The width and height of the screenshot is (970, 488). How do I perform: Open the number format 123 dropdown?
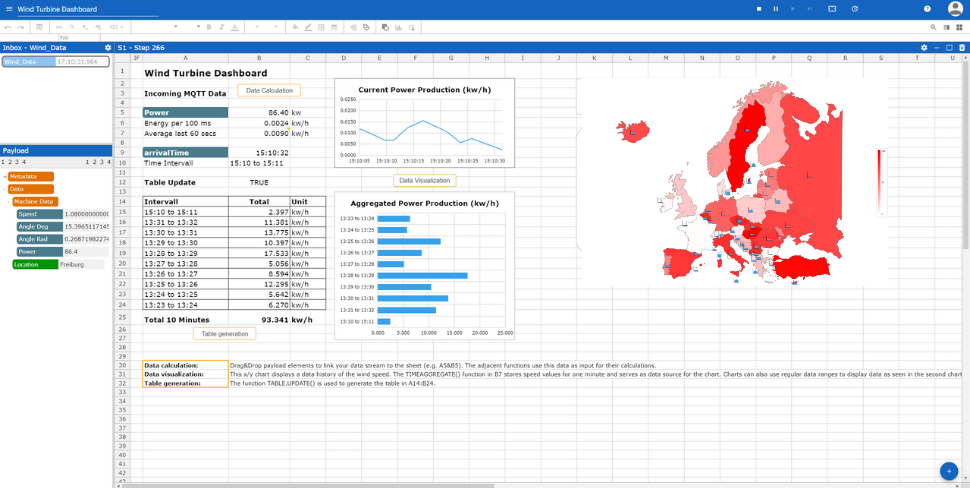click(115, 27)
